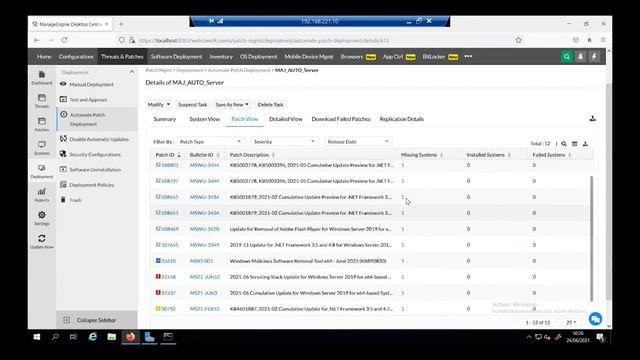Viewport: 640px width, 360px height.
Task: Open Test and Approve in the sidebar
Action: pyautogui.click(x=88, y=100)
